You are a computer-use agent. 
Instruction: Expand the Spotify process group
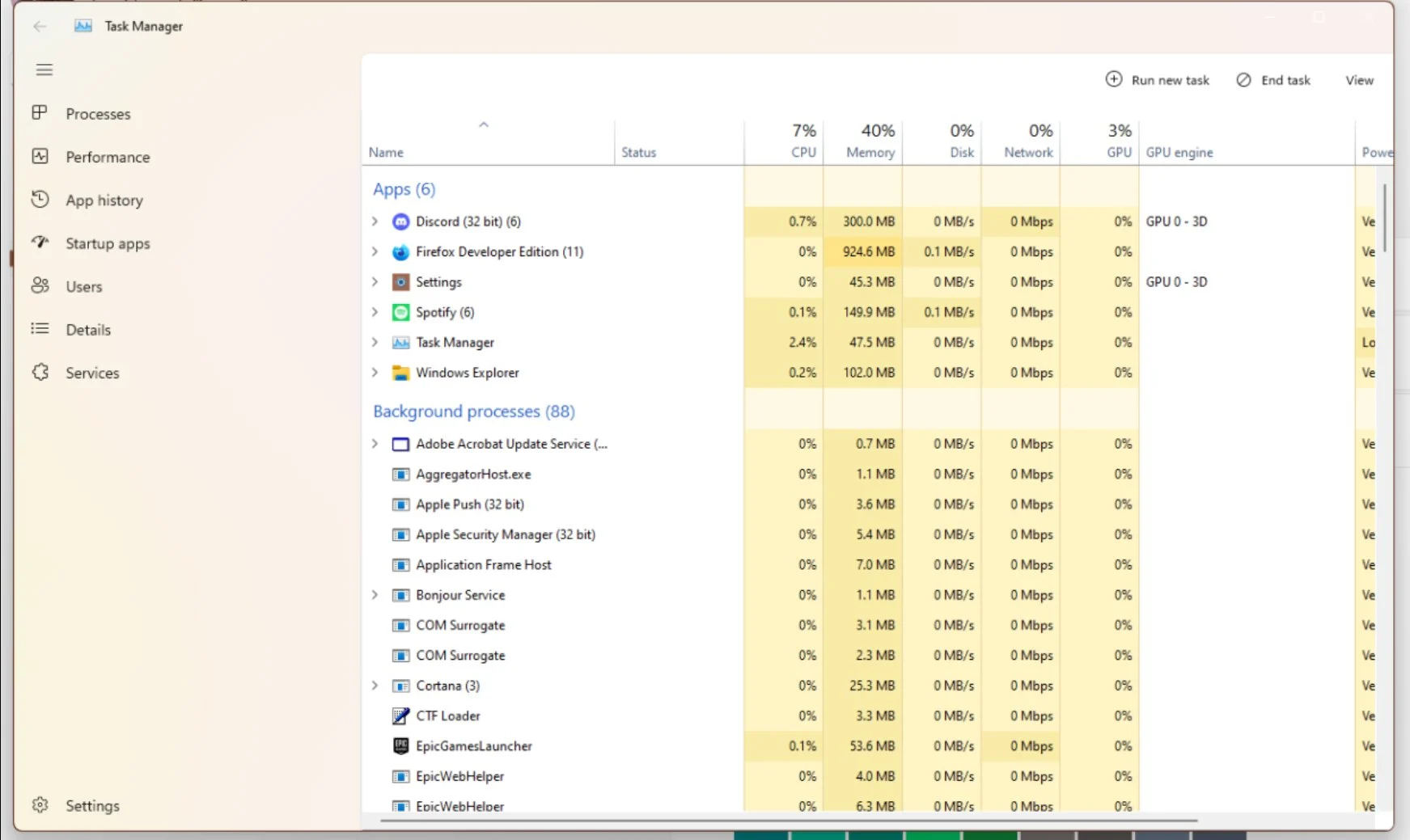tap(375, 311)
